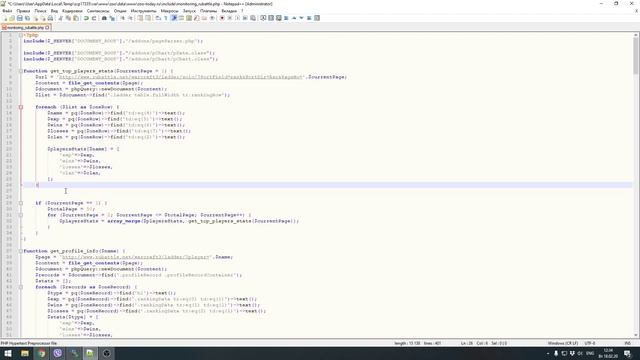Toggle the Document Map panel button
Screen dimensions: 640x360
pos(189,18)
